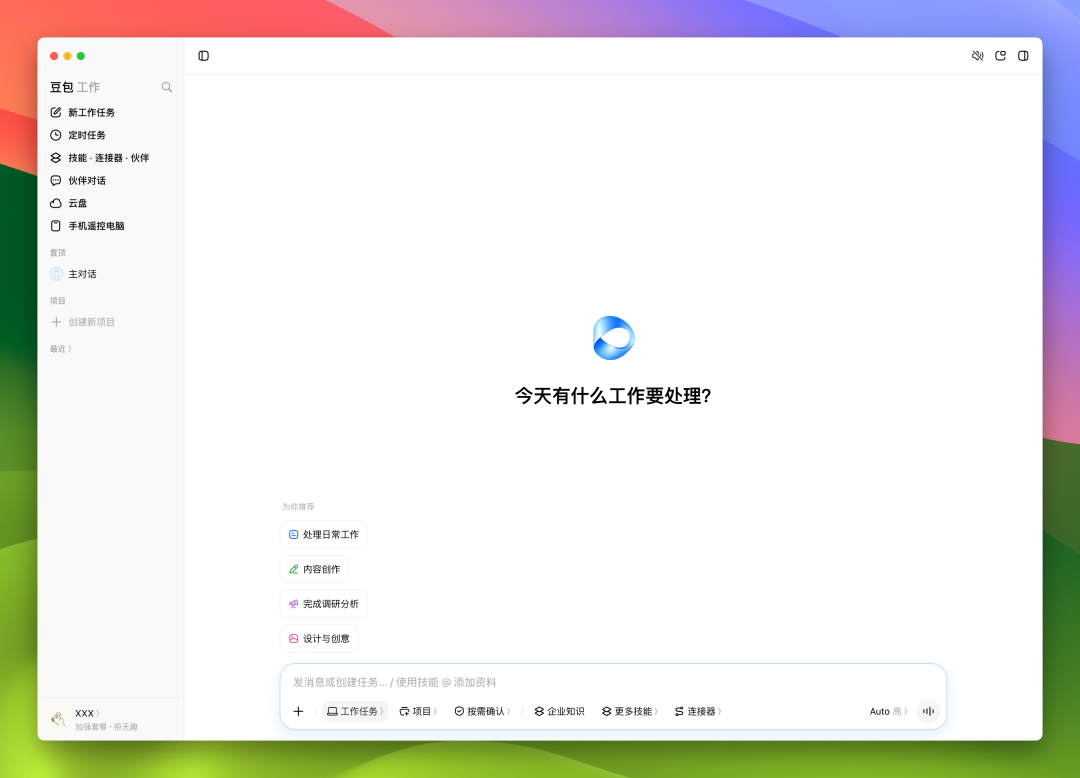The width and height of the screenshot is (1080, 778).
Task: Start a 新工作任务 (new work task)
Action: click(x=110, y=112)
